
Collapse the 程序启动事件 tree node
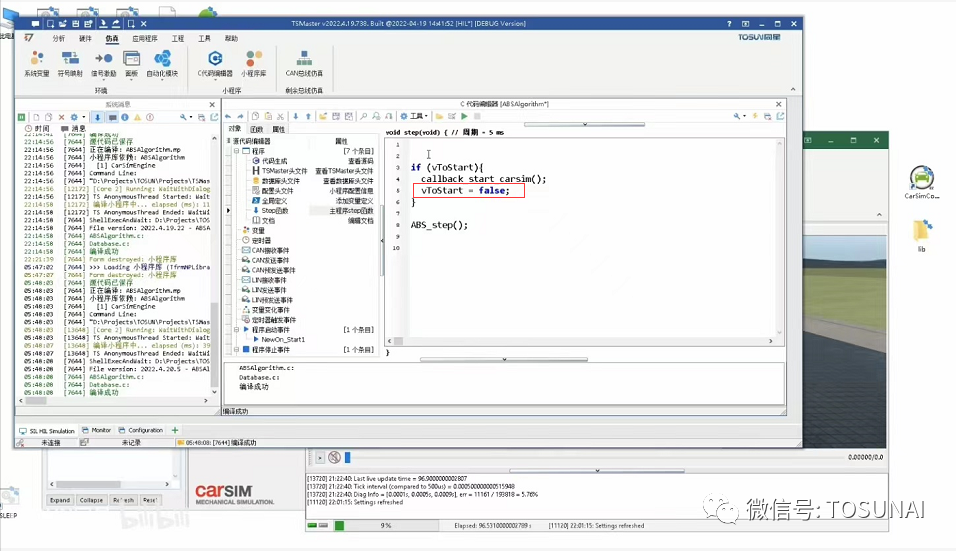[237, 330]
